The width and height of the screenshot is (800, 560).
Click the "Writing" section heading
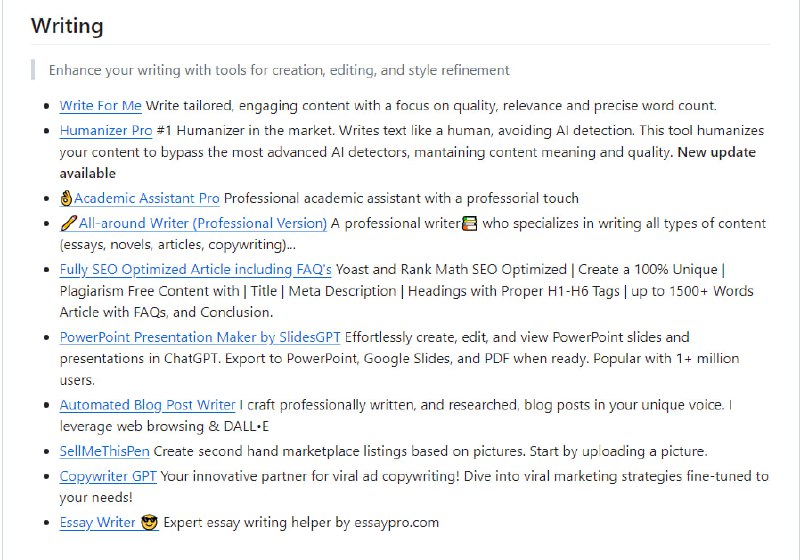click(x=67, y=26)
